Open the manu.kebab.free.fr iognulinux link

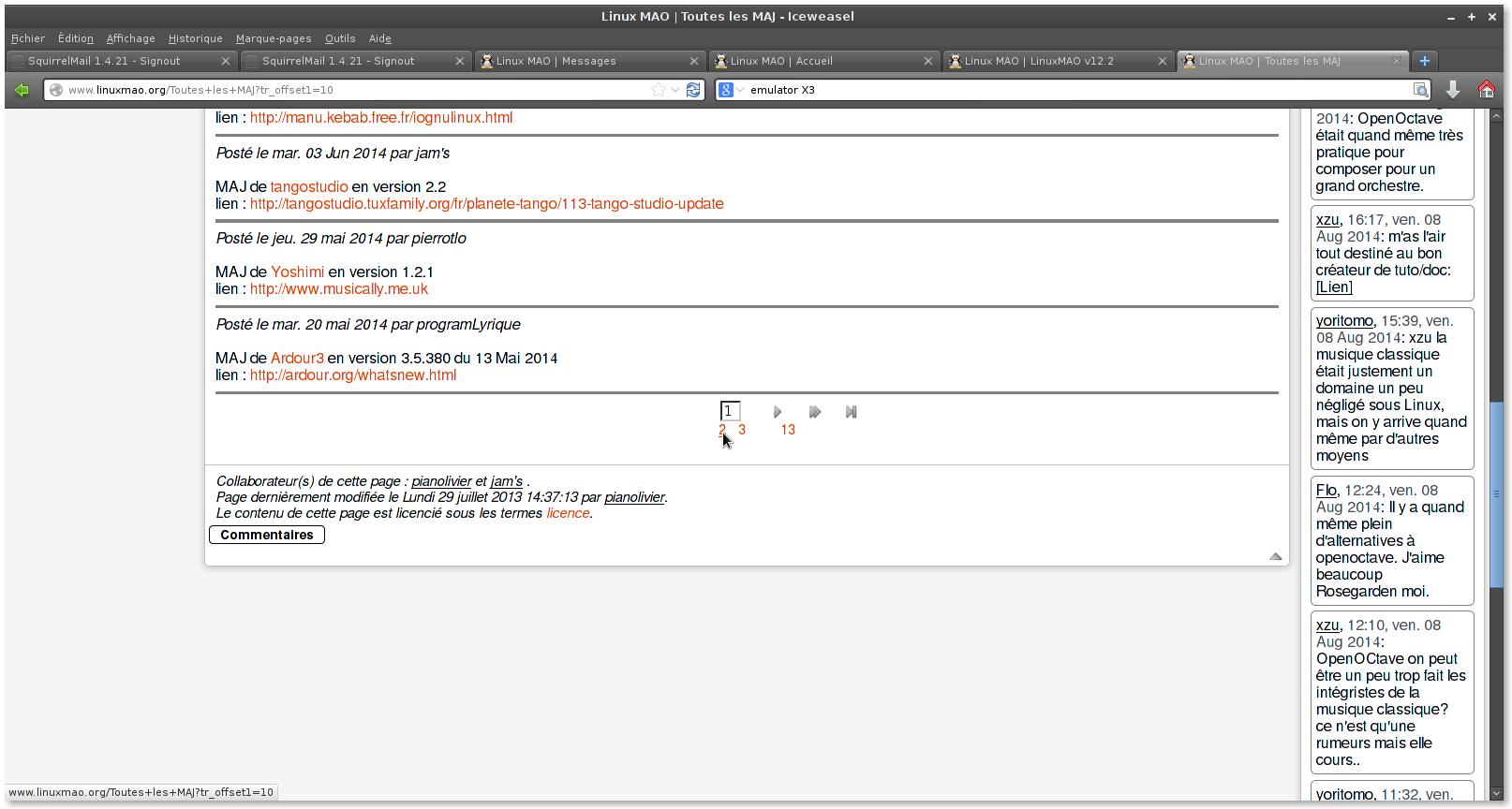coord(381,118)
